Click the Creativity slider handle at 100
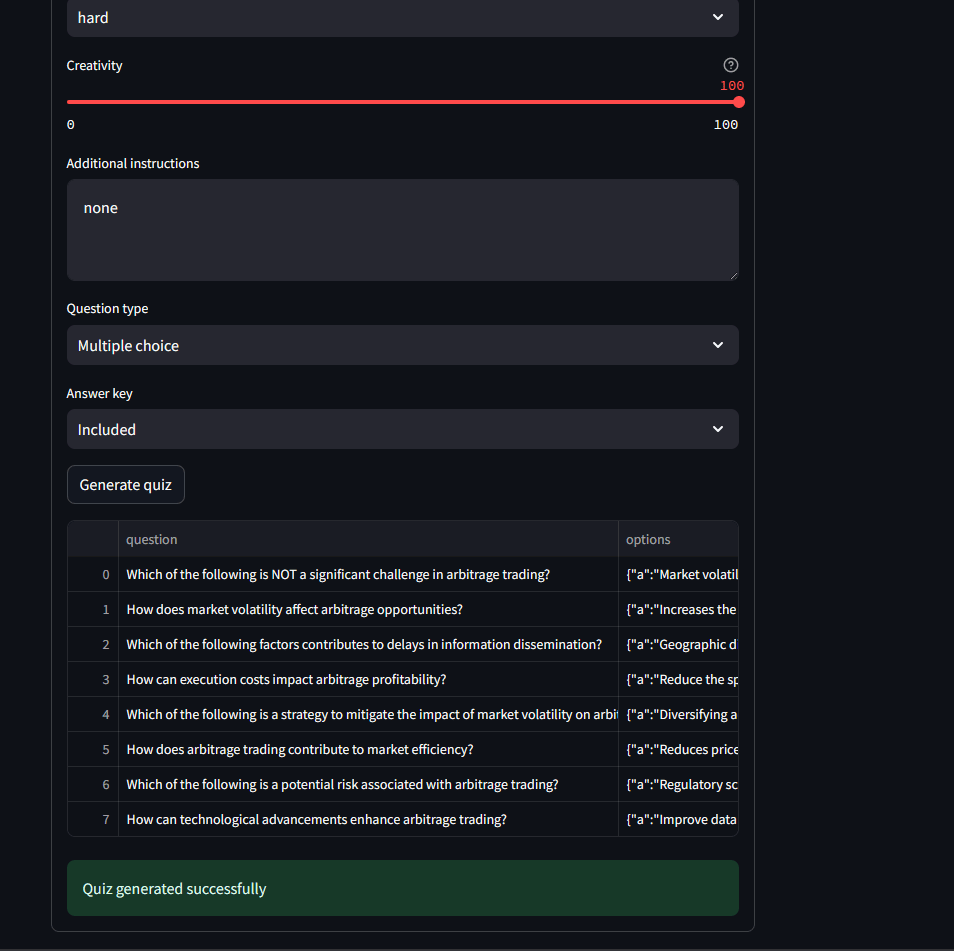The image size is (954, 951). 739,102
